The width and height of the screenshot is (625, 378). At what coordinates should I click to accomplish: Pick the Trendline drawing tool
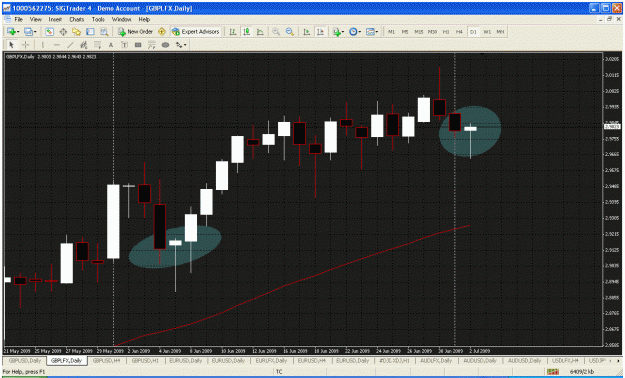(70, 45)
